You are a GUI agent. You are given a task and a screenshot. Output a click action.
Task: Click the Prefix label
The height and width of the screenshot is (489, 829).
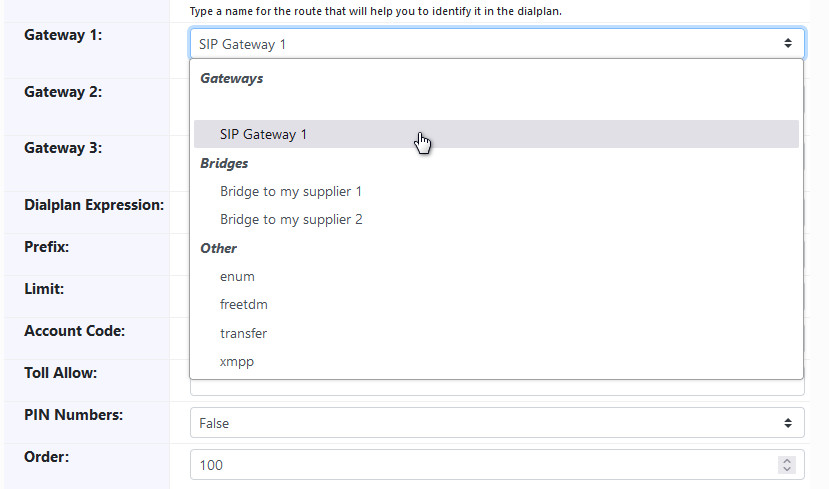click(x=46, y=246)
